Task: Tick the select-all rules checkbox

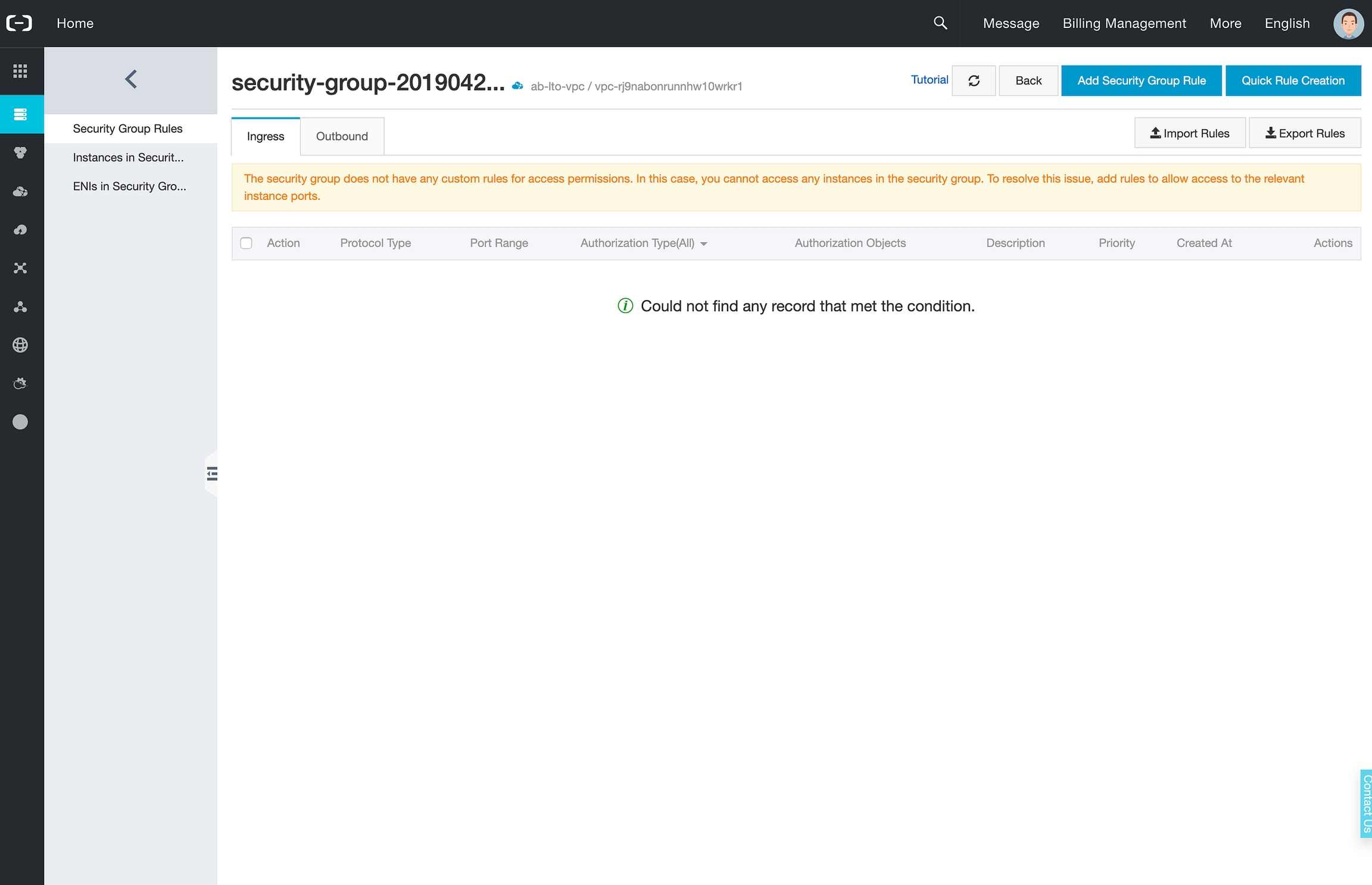Action: (x=246, y=243)
